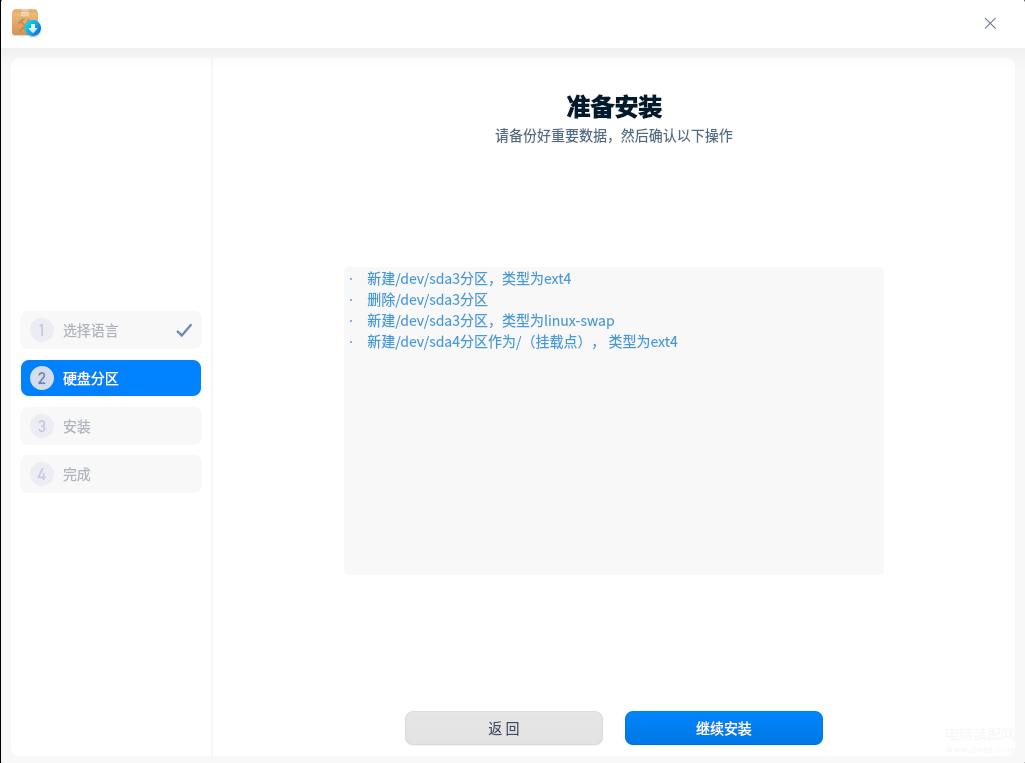
Task: Click the installer package icon in title bar
Action: coord(26,22)
